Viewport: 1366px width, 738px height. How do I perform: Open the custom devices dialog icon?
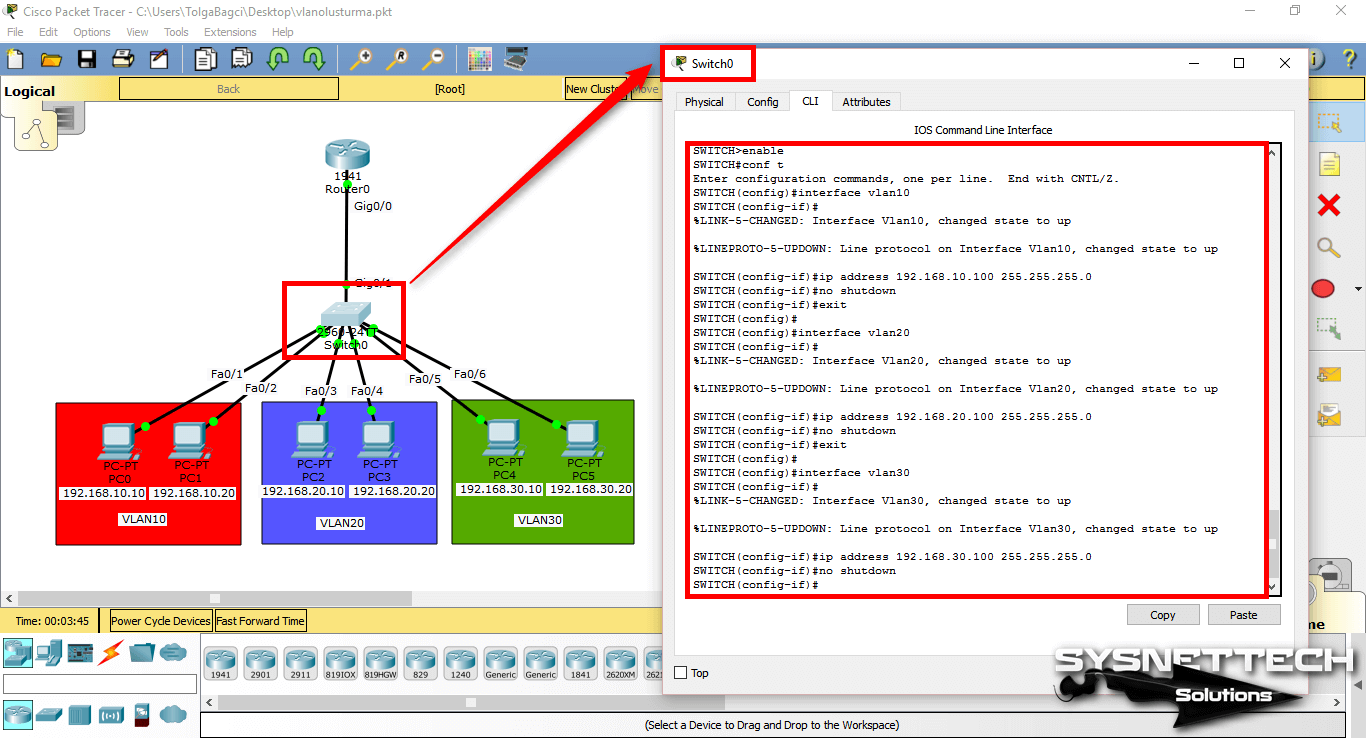516,59
